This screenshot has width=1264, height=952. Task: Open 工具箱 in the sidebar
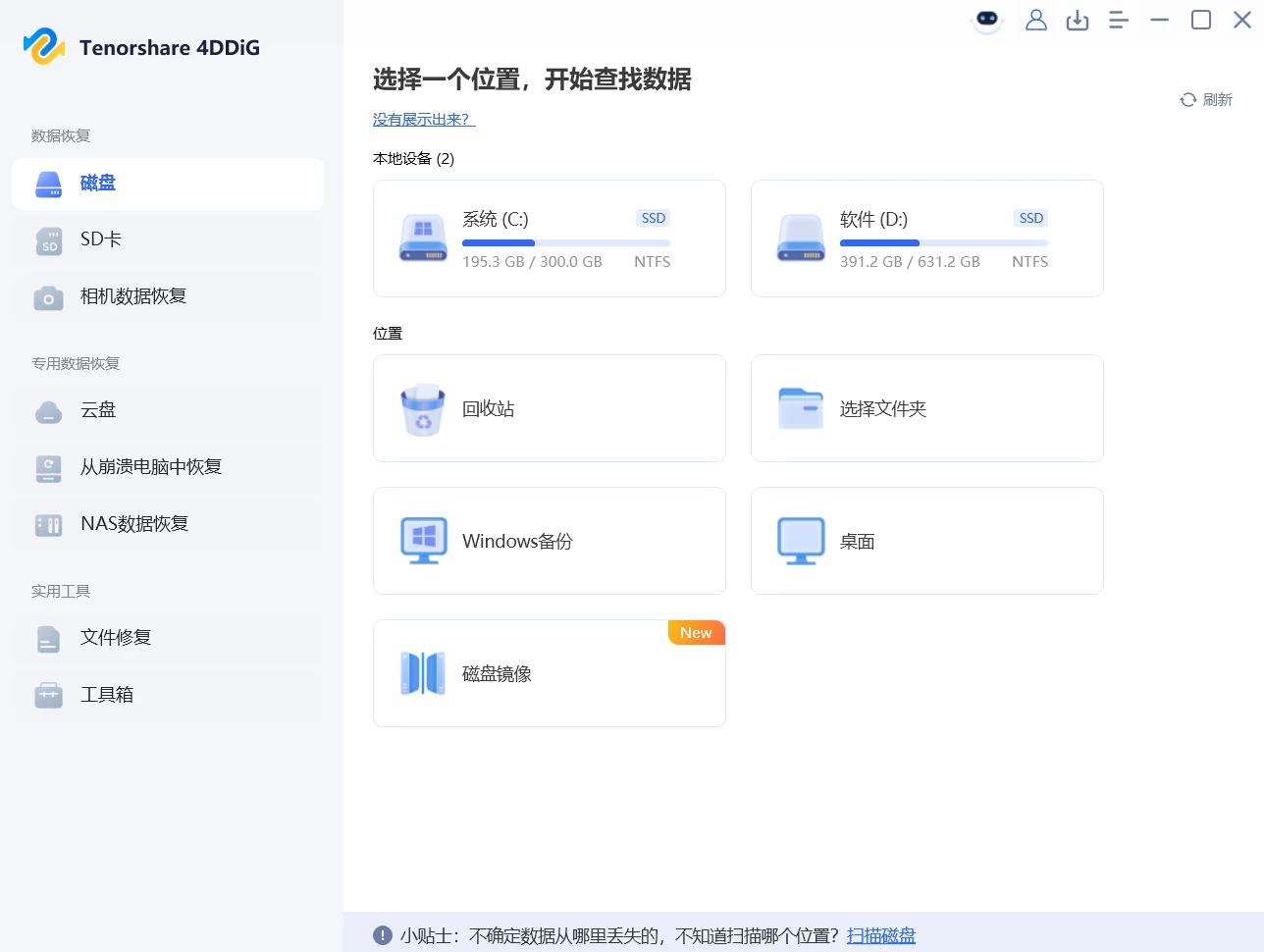click(x=168, y=695)
